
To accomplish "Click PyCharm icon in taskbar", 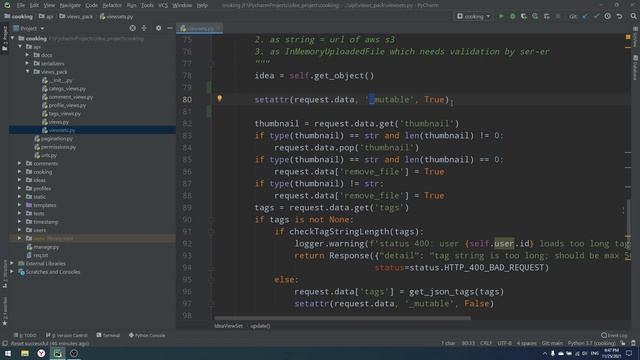I will (x=58, y=353).
